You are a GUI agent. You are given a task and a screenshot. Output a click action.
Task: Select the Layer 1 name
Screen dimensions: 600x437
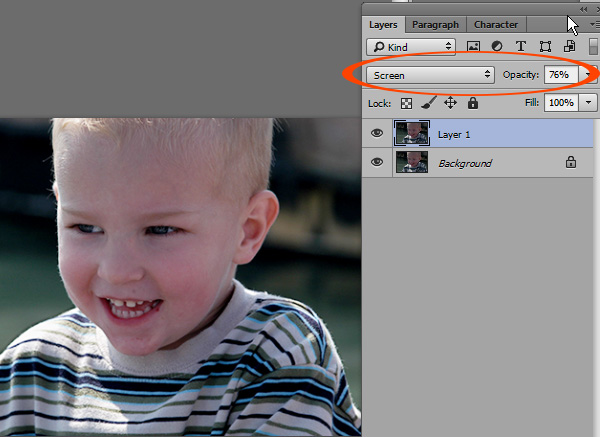coord(454,135)
